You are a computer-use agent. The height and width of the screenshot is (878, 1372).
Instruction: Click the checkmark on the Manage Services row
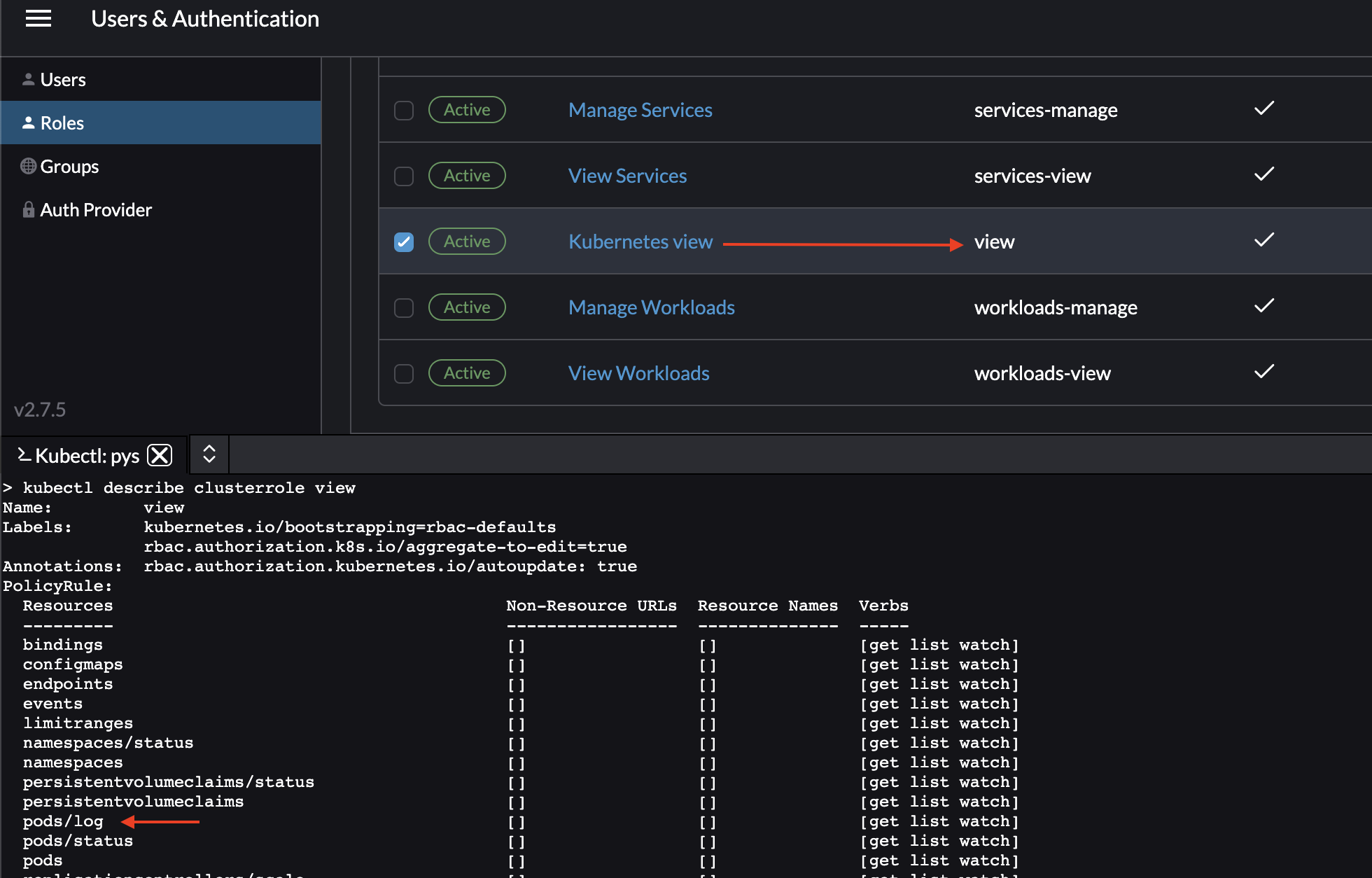tap(1264, 109)
